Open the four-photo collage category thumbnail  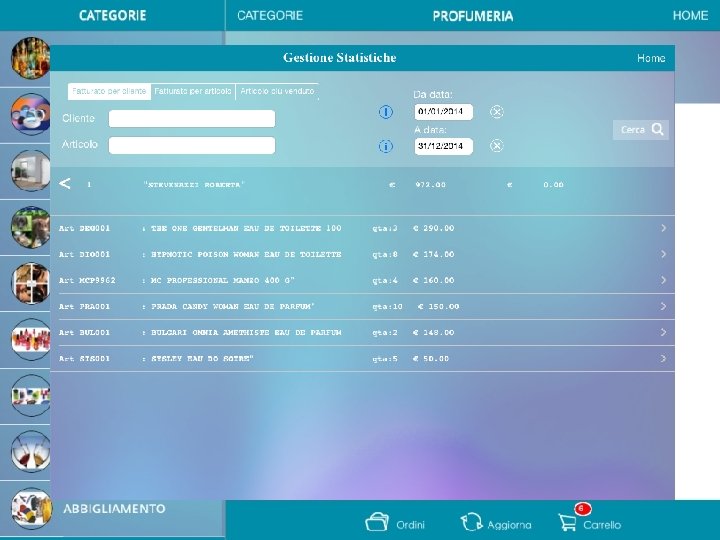pyautogui.click(x=30, y=284)
